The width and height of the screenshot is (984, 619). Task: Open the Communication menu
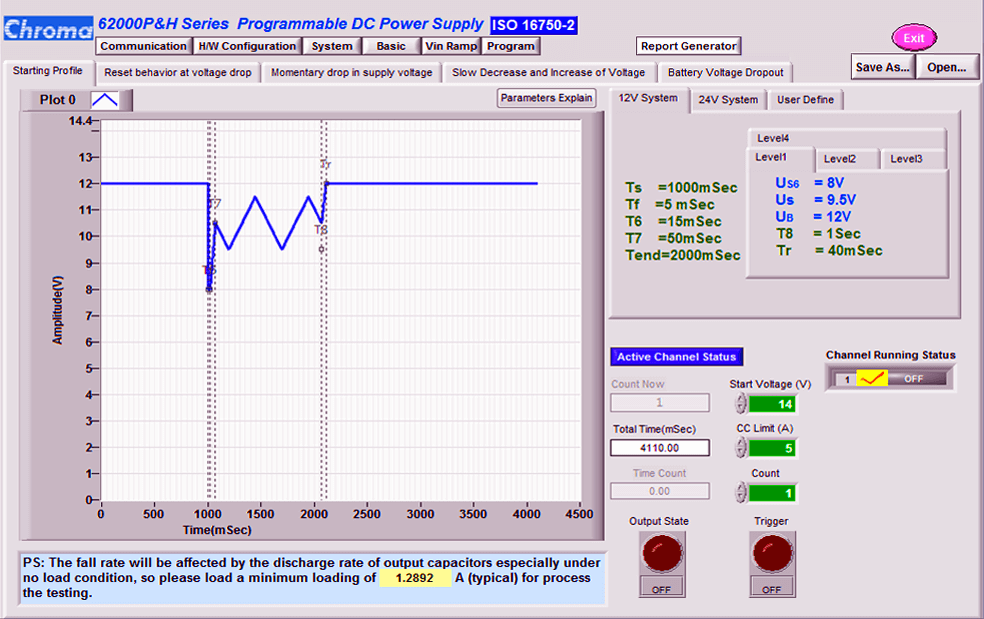tap(144, 46)
